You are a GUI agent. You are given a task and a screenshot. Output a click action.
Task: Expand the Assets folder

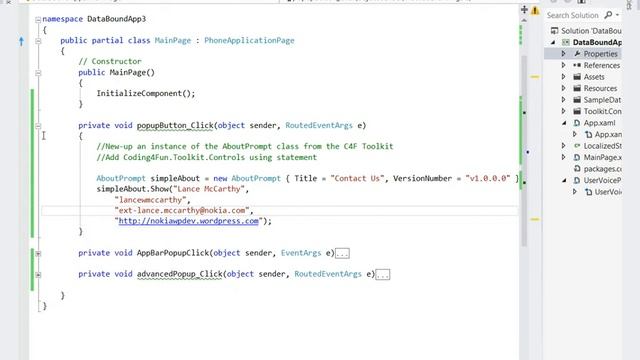(x=564, y=77)
